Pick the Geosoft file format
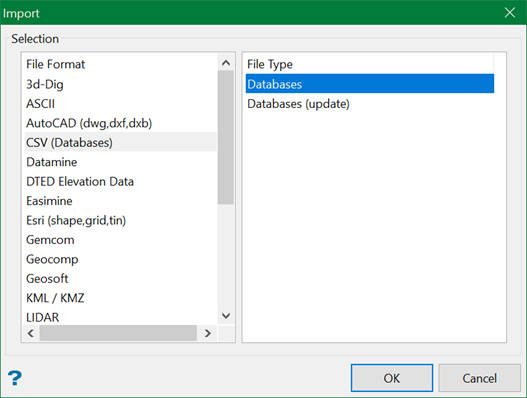 121,279
